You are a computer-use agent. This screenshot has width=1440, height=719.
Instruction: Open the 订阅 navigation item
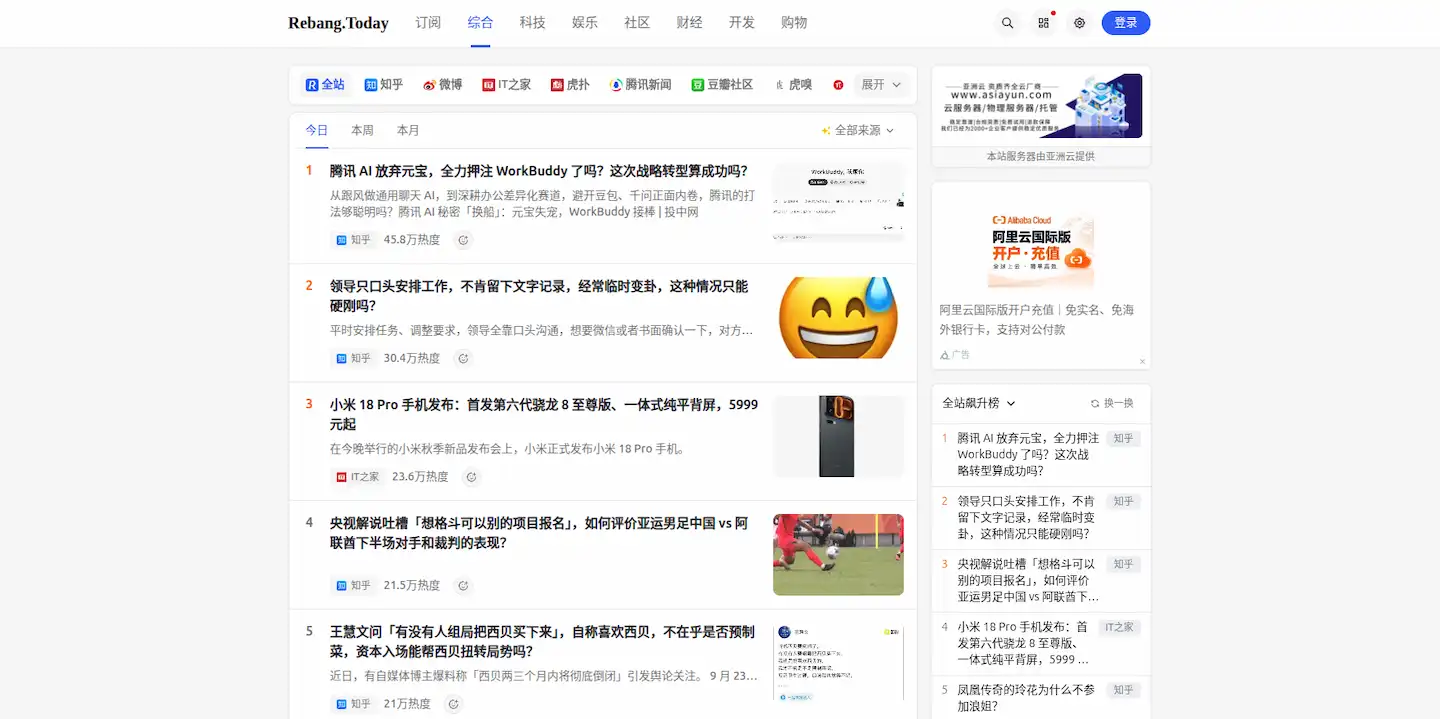[x=428, y=22]
